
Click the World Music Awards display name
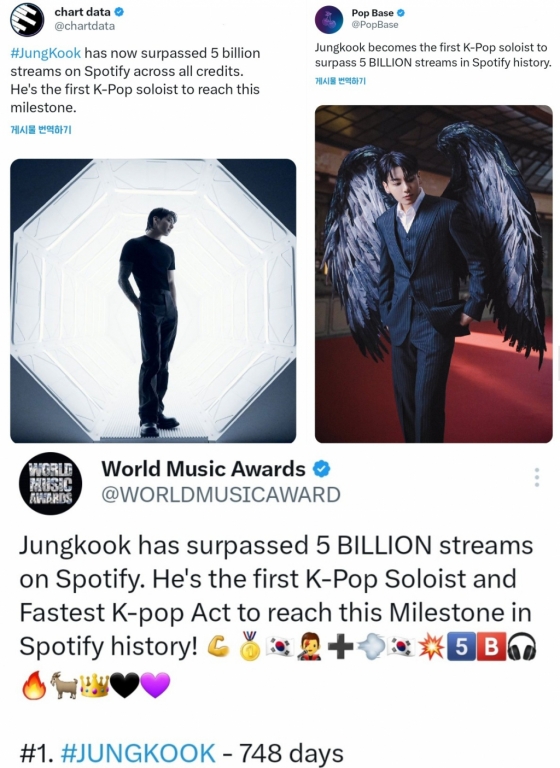[203, 469]
